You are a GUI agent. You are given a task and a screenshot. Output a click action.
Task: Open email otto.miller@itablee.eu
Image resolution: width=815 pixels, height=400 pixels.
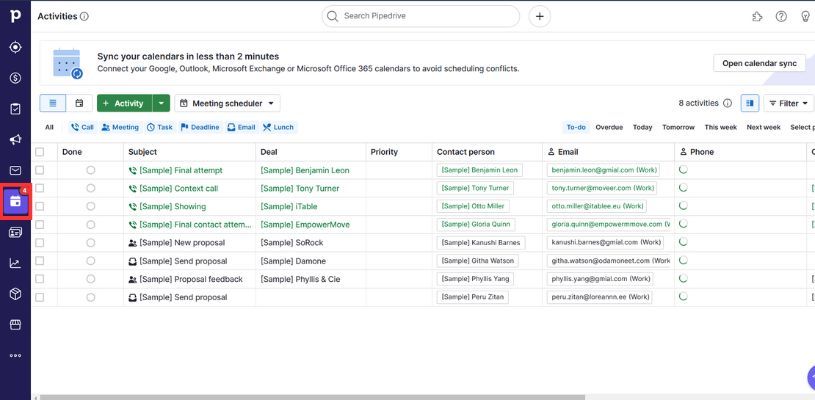pyautogui.click(x=597, y=206)
